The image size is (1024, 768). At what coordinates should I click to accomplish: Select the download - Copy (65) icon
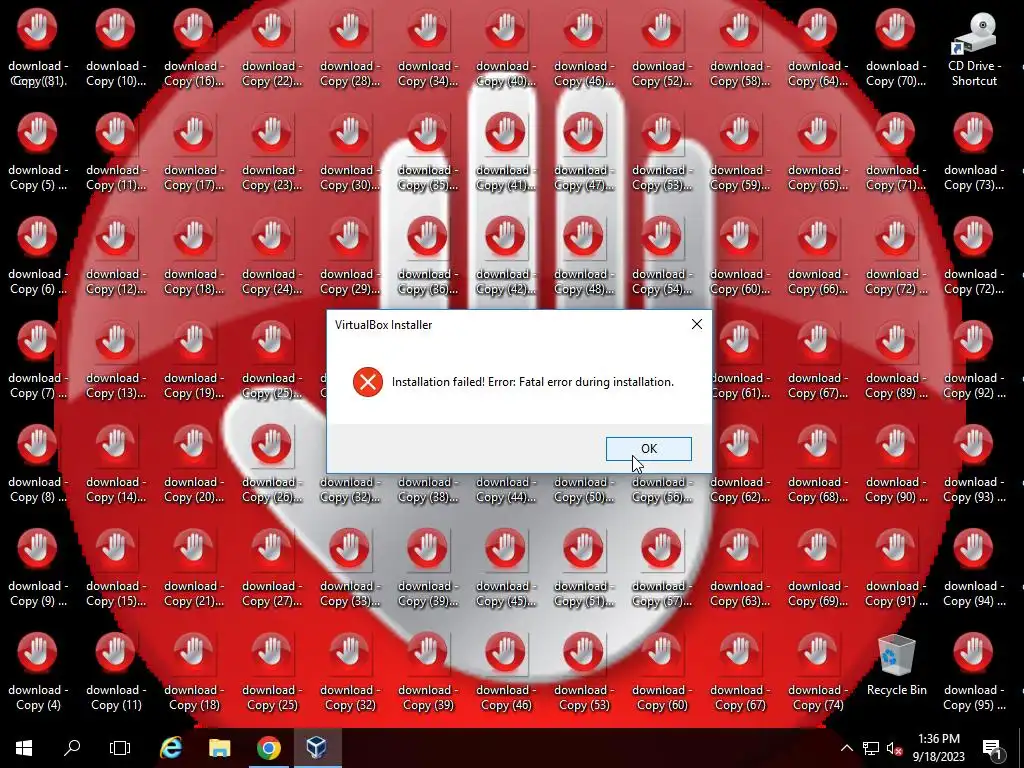click(x=818, y=154)
